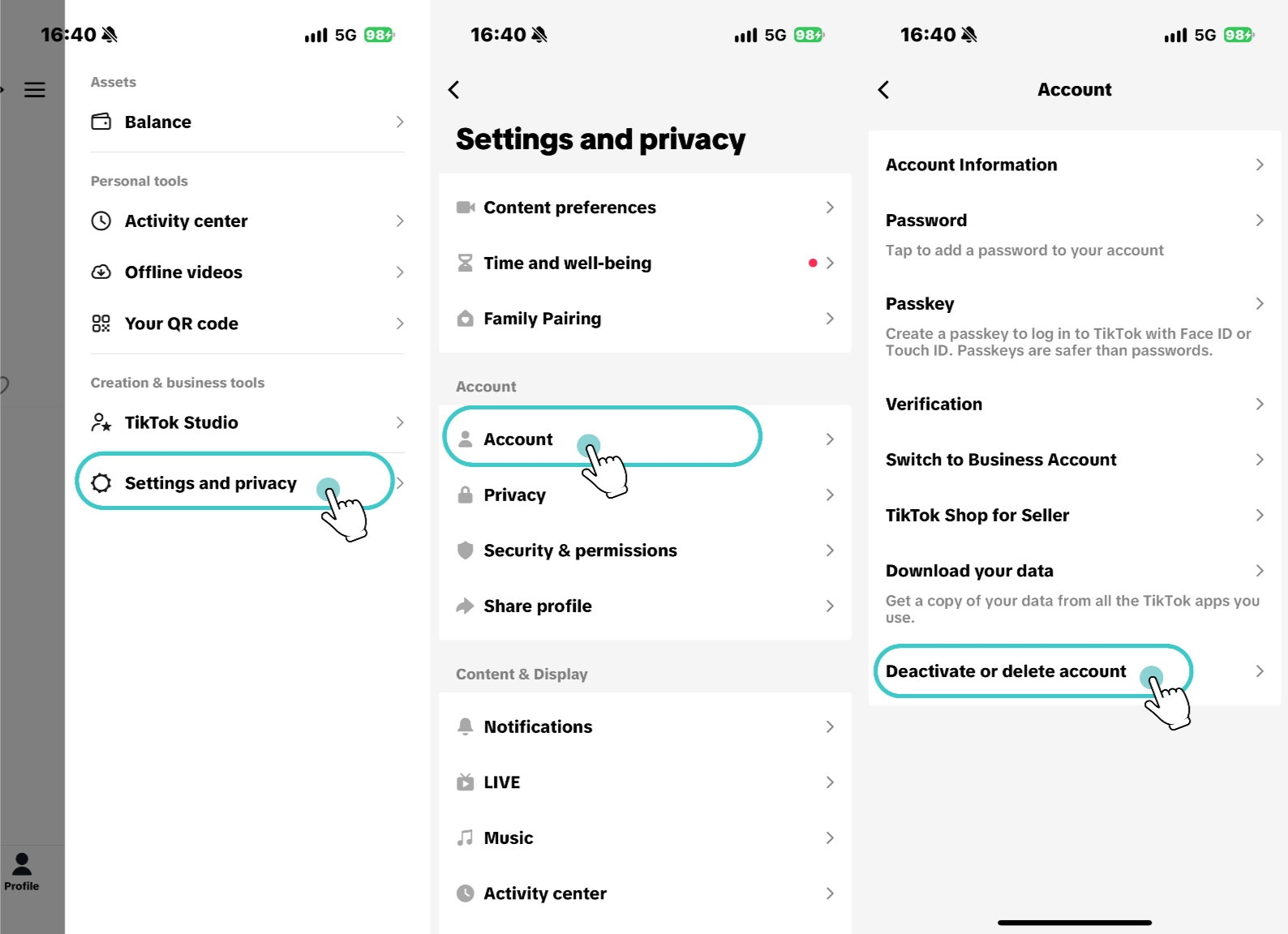This screenshot has width=1288, height=934.
Task: Open Download your data option
Action: pos(1075,593)
